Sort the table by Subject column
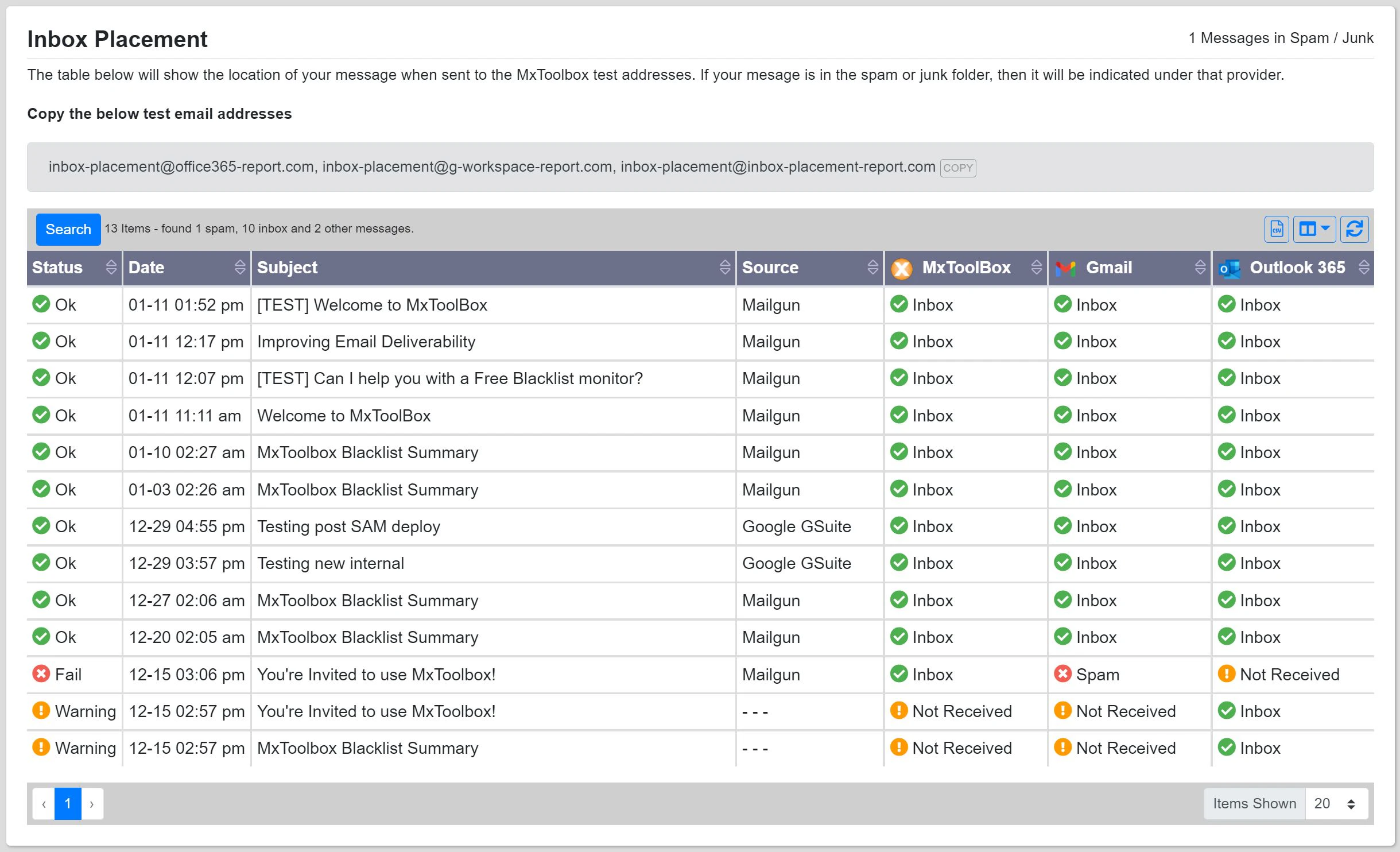 [724, 268]
